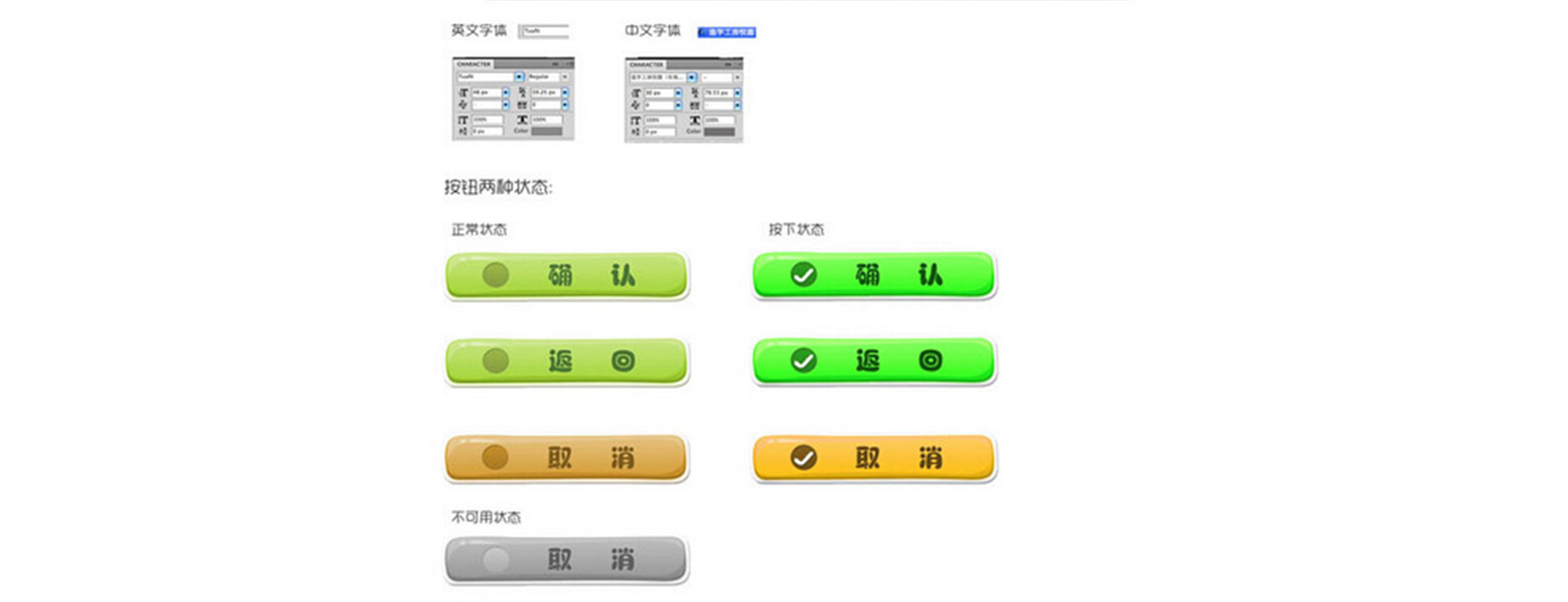Open leading dropdown in Chinese-font Character panel
The image size is (1568, 602).
pos(737,93)
